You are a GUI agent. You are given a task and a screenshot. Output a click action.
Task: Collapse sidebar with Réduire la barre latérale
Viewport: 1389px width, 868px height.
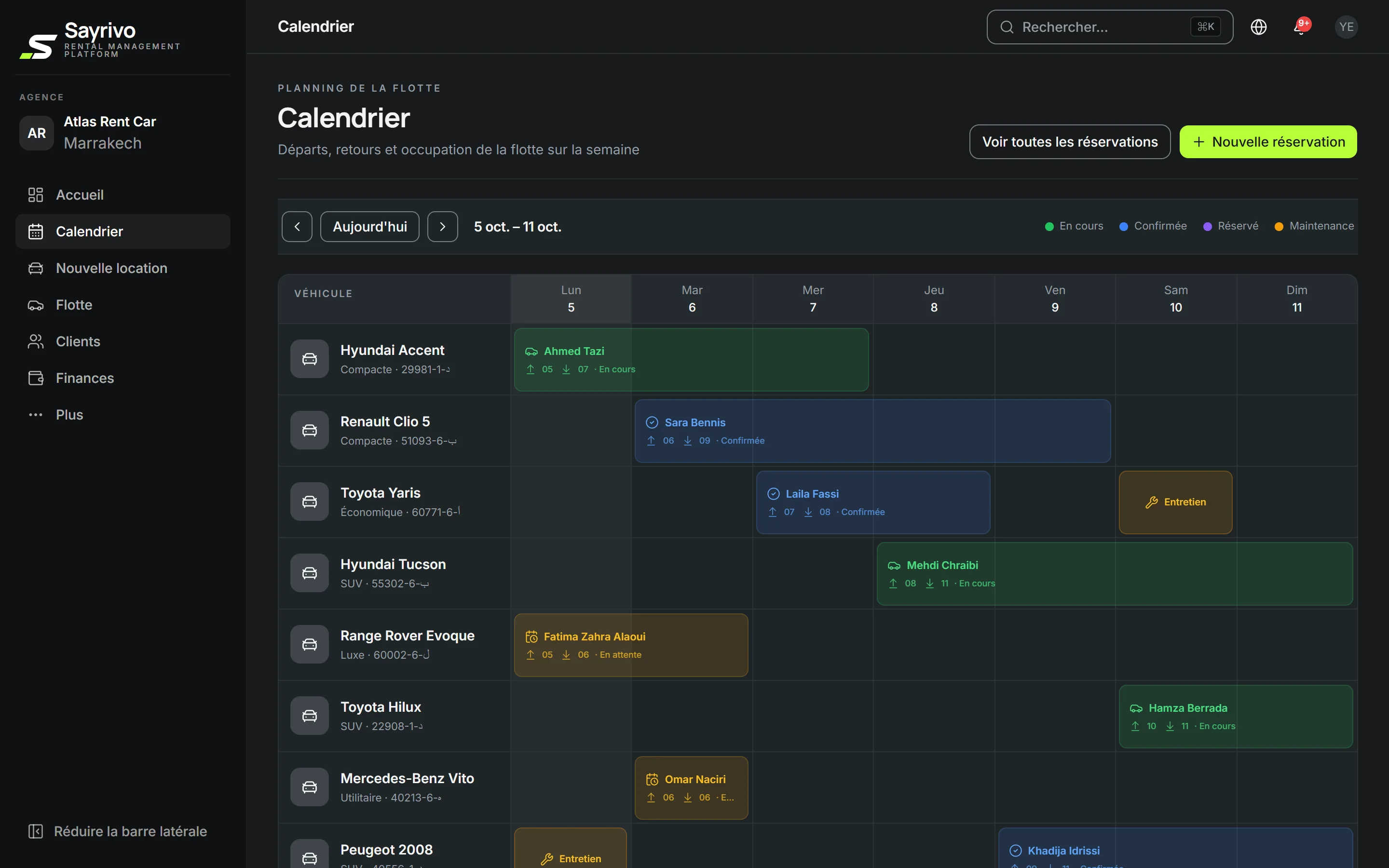(118, 831)
